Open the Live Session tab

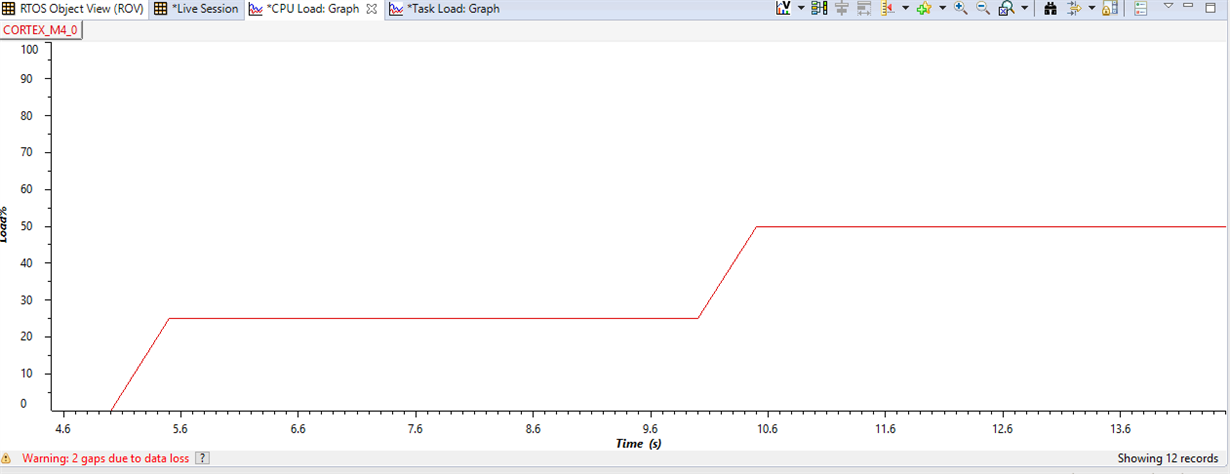pyautogui.click(x=197, y=8)
